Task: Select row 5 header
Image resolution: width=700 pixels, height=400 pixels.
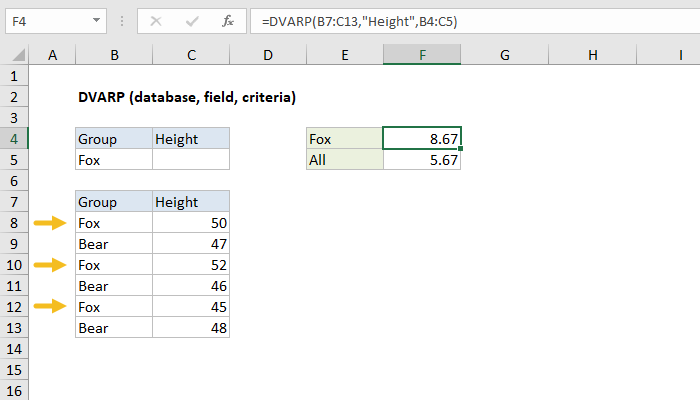Action: tap(14, 160)
